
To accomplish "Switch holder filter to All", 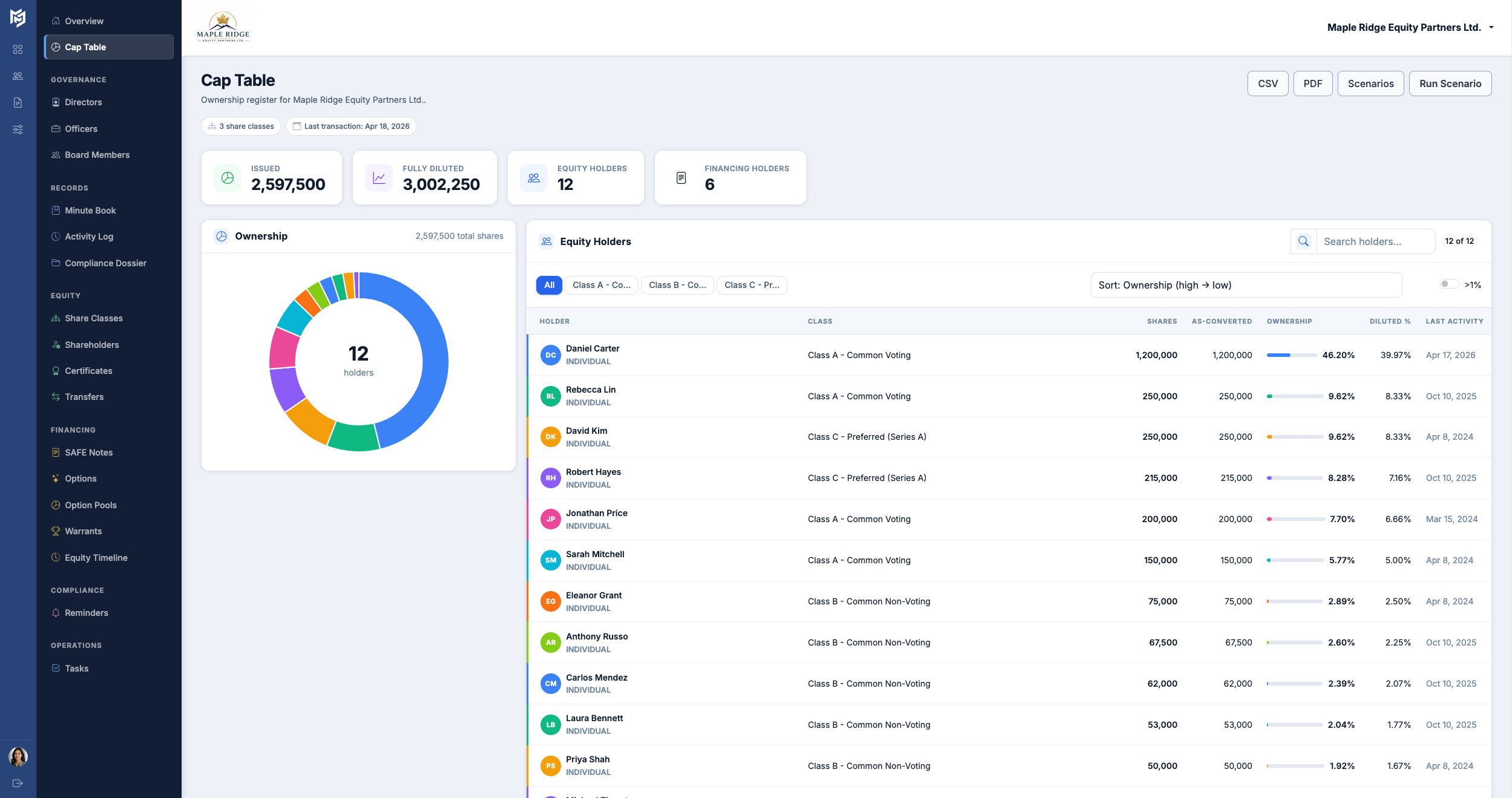I will 548,285.
